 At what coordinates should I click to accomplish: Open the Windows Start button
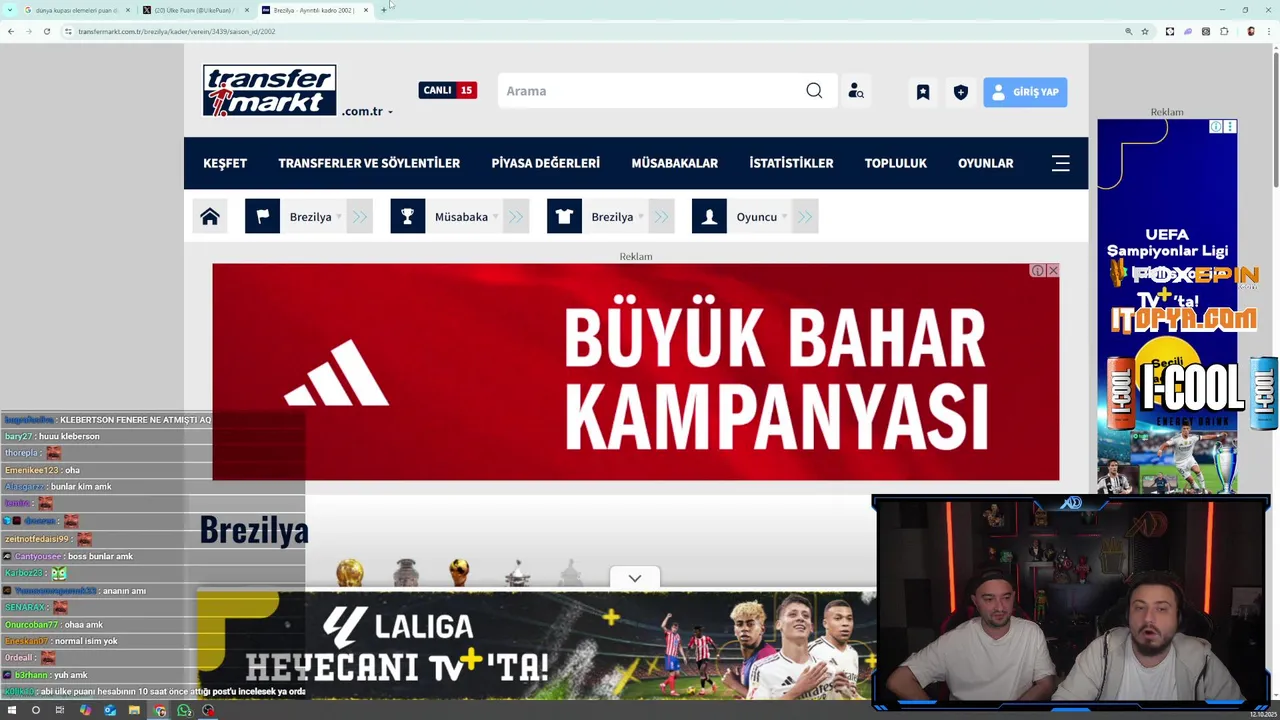pyautogui.click(x=12, y=711)
